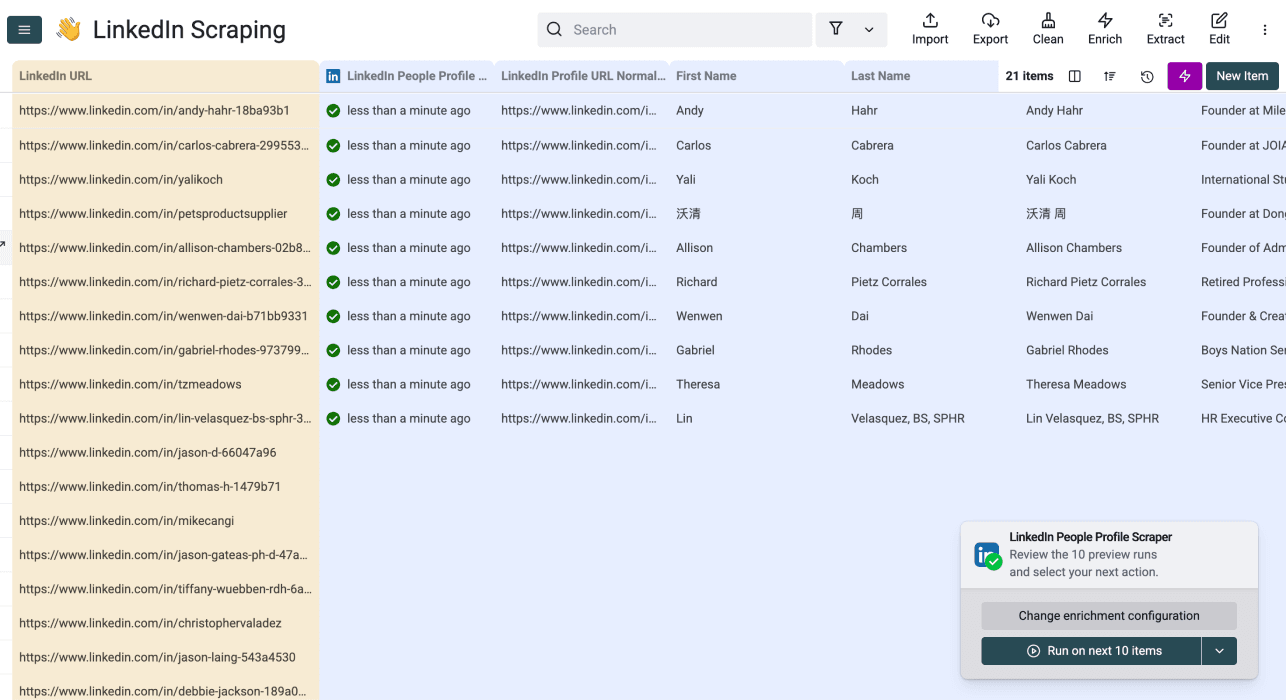Image resolution: width=1286 pixels, height=700 pixels.
Task: Click the green check status for Lin row
Action: click(x=333, y=418)
